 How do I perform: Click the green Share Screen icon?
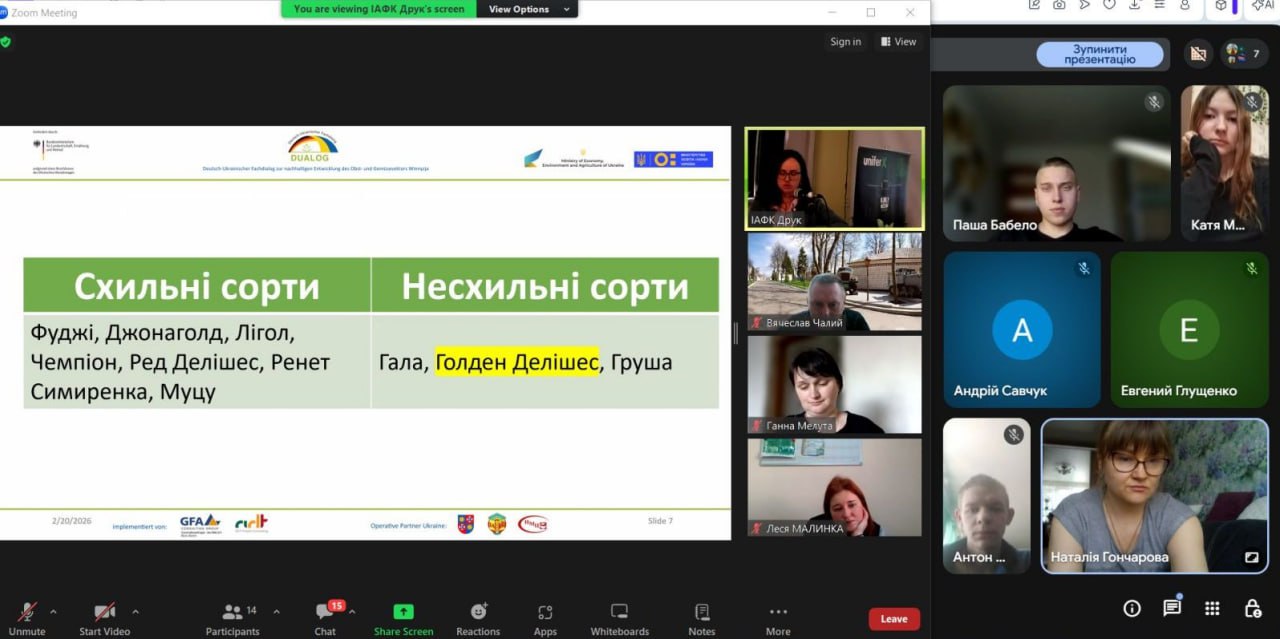click(403, 612)
